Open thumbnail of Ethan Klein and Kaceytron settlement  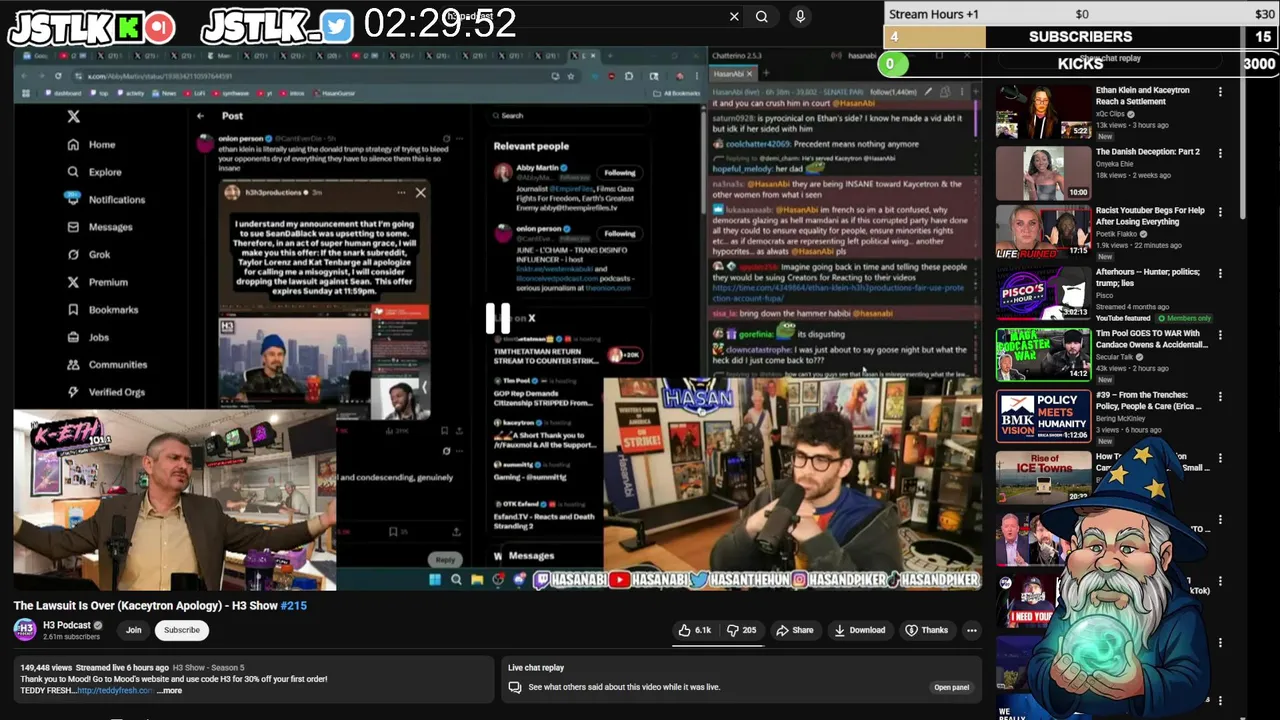1043,112
